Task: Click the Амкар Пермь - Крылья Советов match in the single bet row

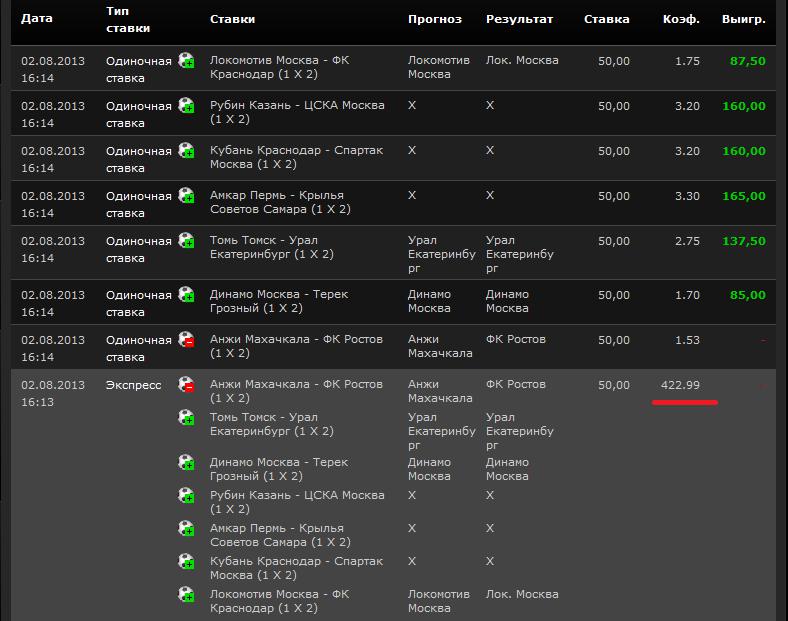Action: tap(280, 202)
